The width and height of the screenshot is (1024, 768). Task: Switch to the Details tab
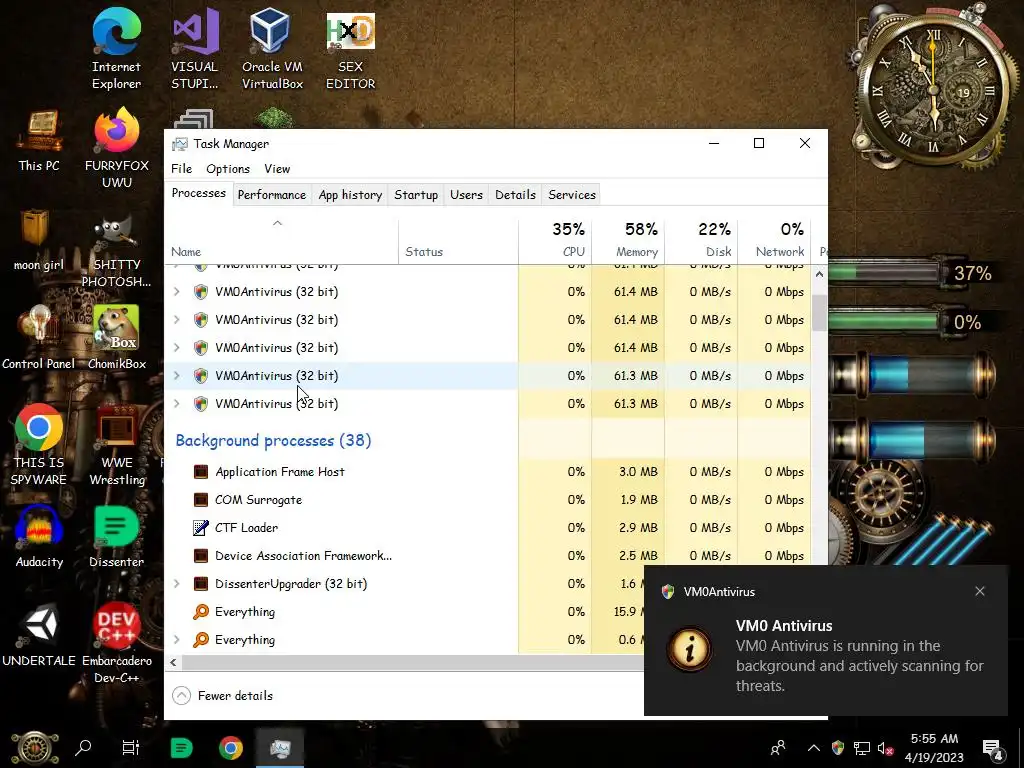[515, 195]
